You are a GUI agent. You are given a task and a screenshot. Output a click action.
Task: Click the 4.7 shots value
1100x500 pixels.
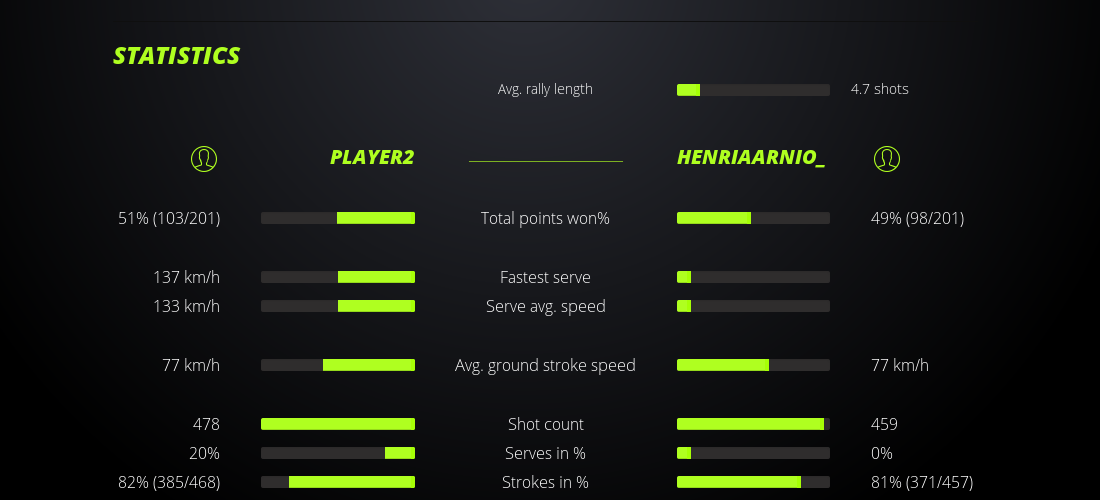(880, 89)
